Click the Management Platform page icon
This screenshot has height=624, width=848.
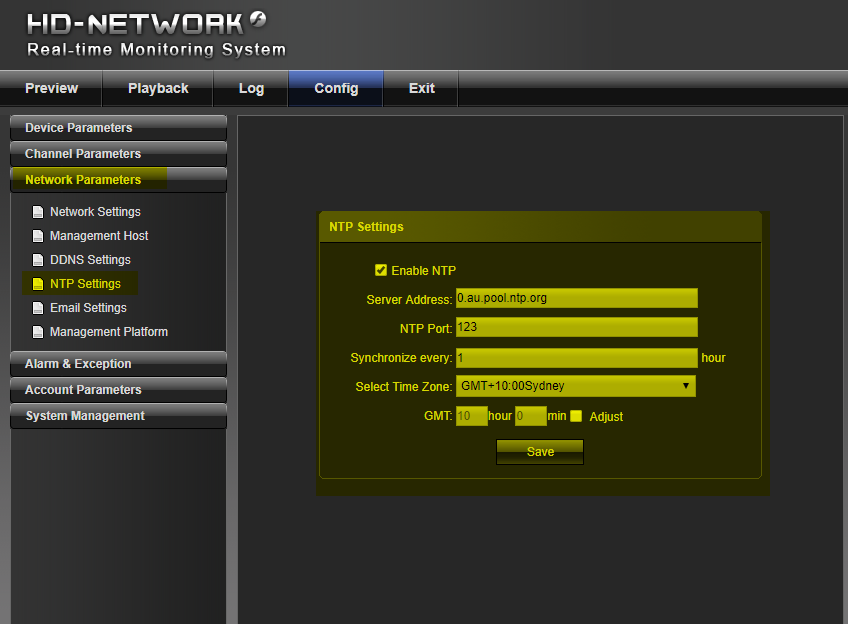point(38,332)
